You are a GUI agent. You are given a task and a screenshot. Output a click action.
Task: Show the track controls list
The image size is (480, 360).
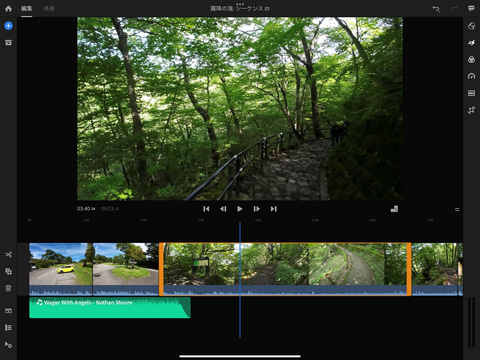[8, 327]
